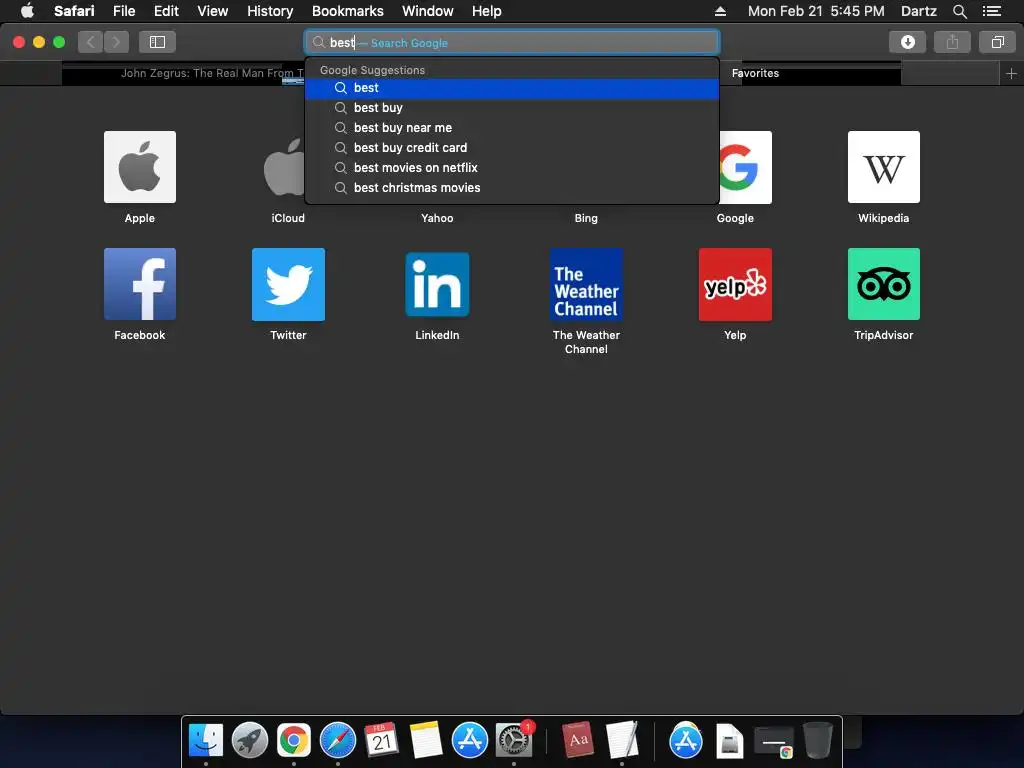Screen dimensions: 1024x768
Task: Open the Apple favorite tile
Action: 140,167
